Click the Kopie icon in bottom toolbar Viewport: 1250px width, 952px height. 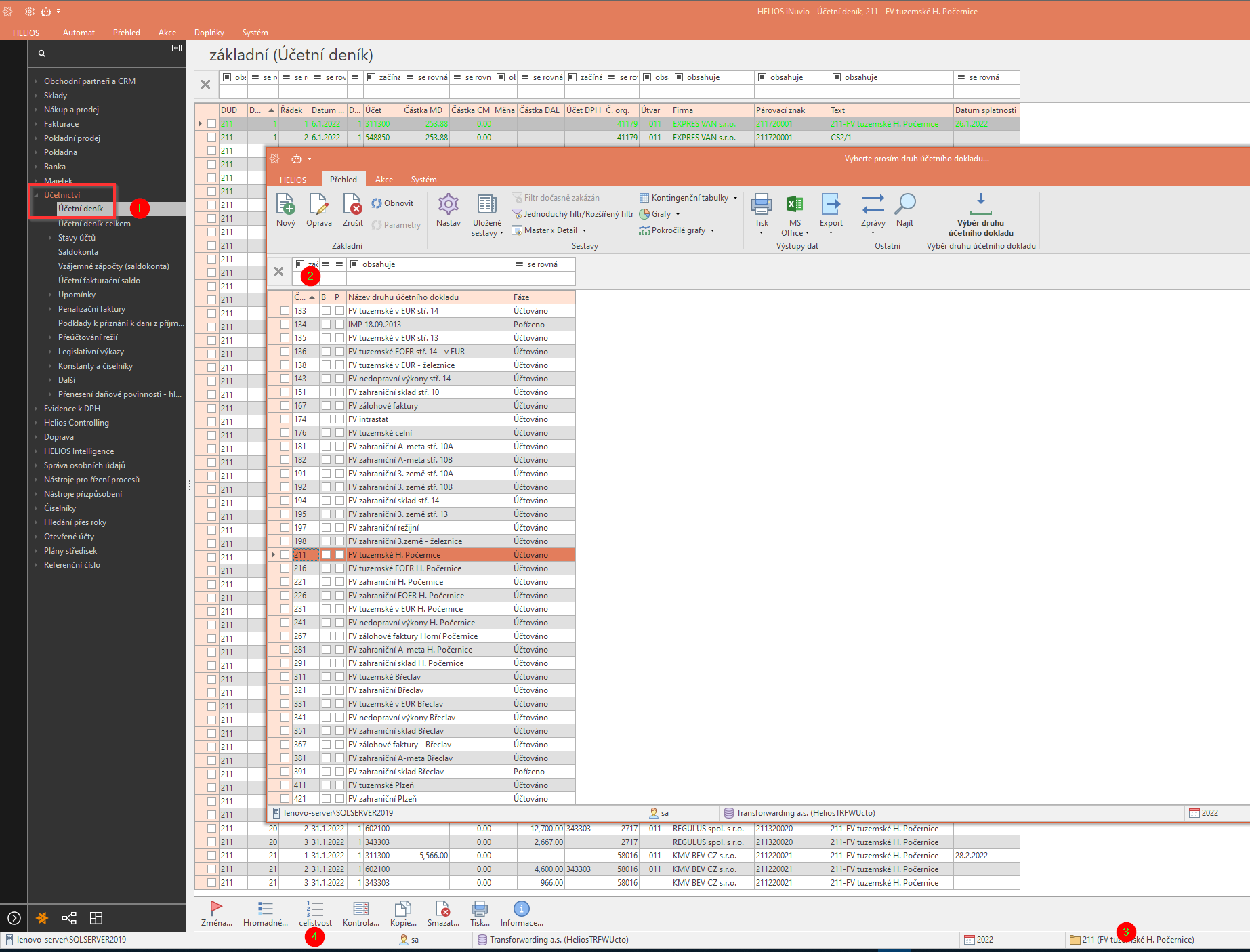coord(403,909)
